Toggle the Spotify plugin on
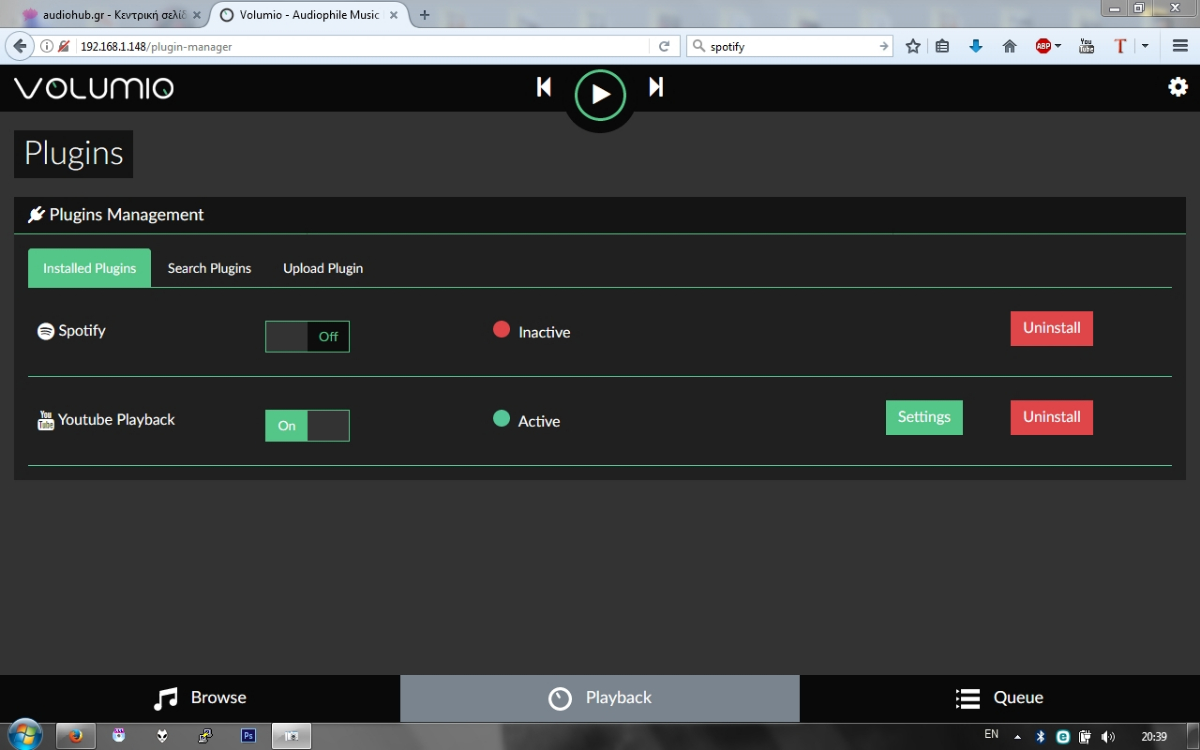This screenshot has height=750, width=1200. coord(307,337)
